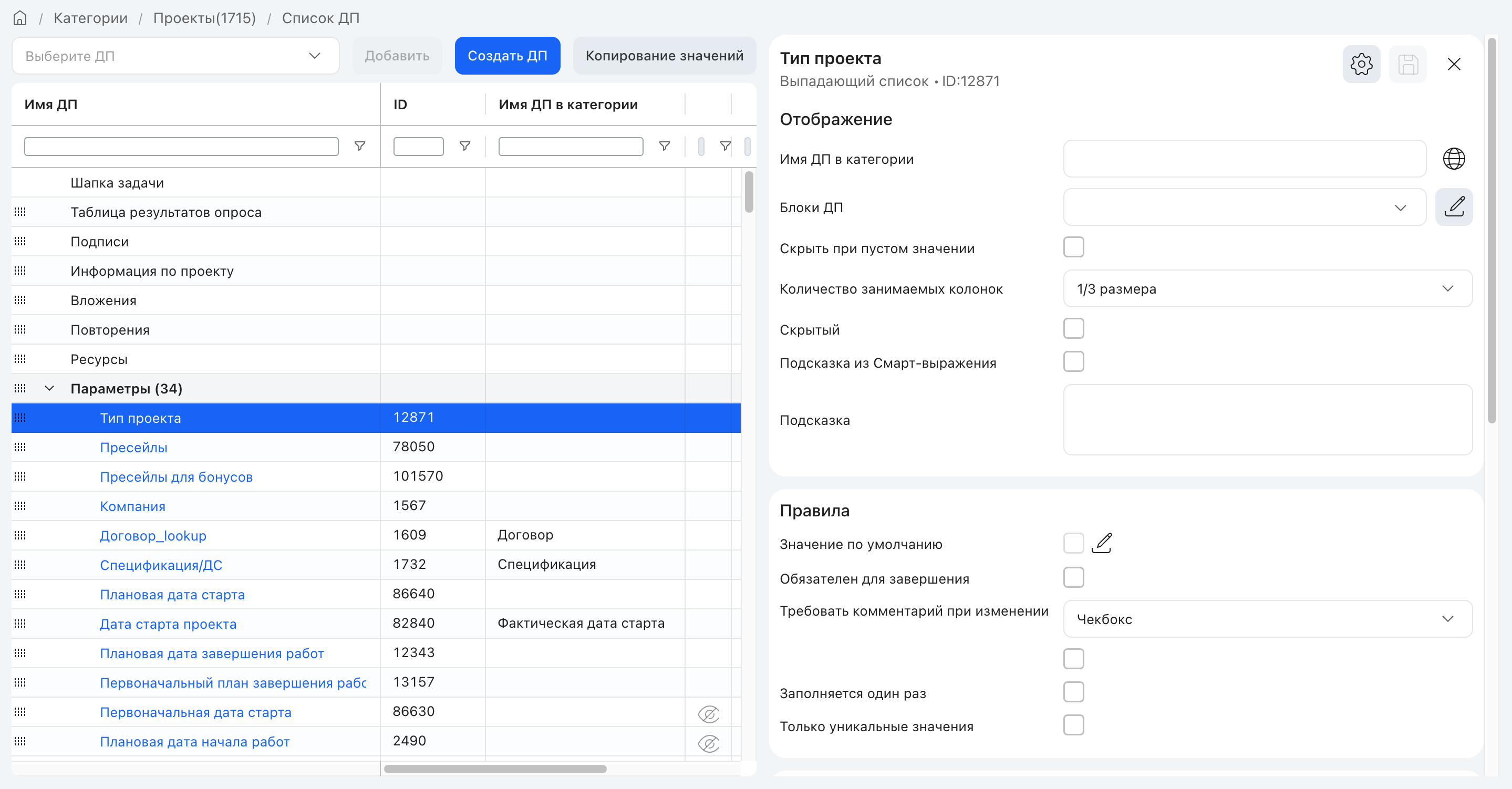Open the Выберите ДП dropdown
1512x789 pixels.
click(x=175, y=56)
